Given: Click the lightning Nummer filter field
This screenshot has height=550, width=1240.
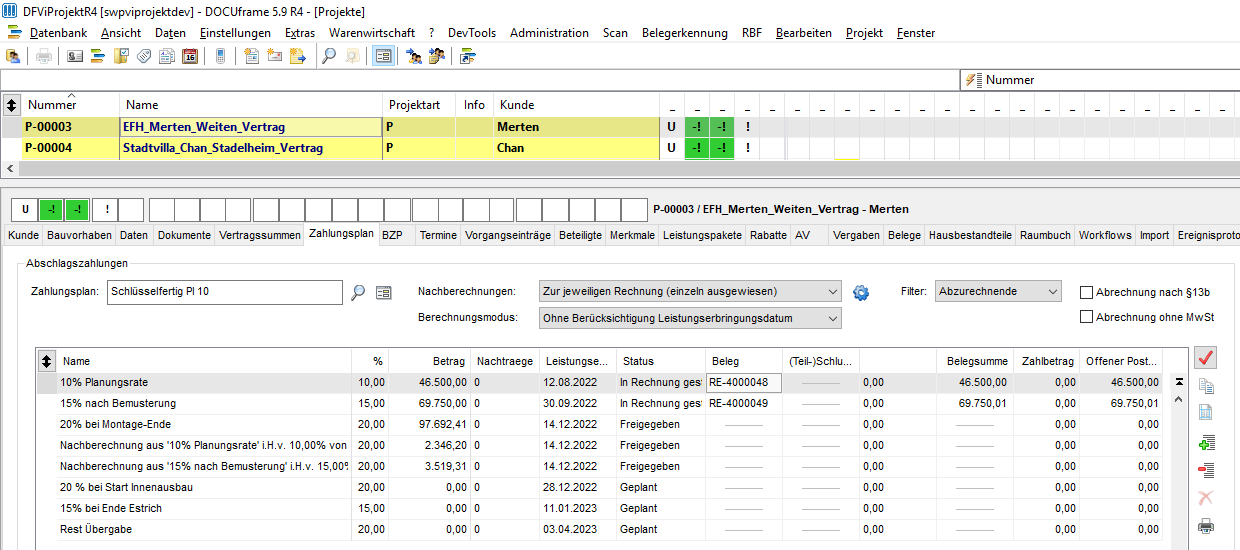Looking at the screenshot, I should tap(1098, 80).
